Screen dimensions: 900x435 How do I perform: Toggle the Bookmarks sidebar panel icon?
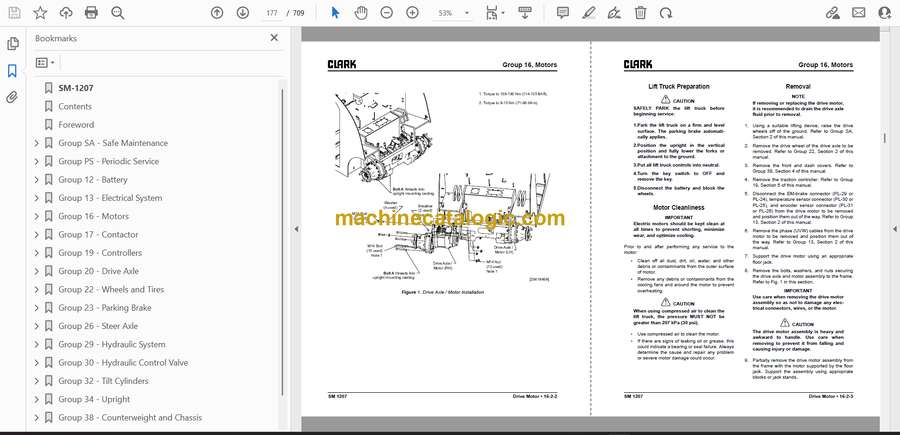[12, 71]
